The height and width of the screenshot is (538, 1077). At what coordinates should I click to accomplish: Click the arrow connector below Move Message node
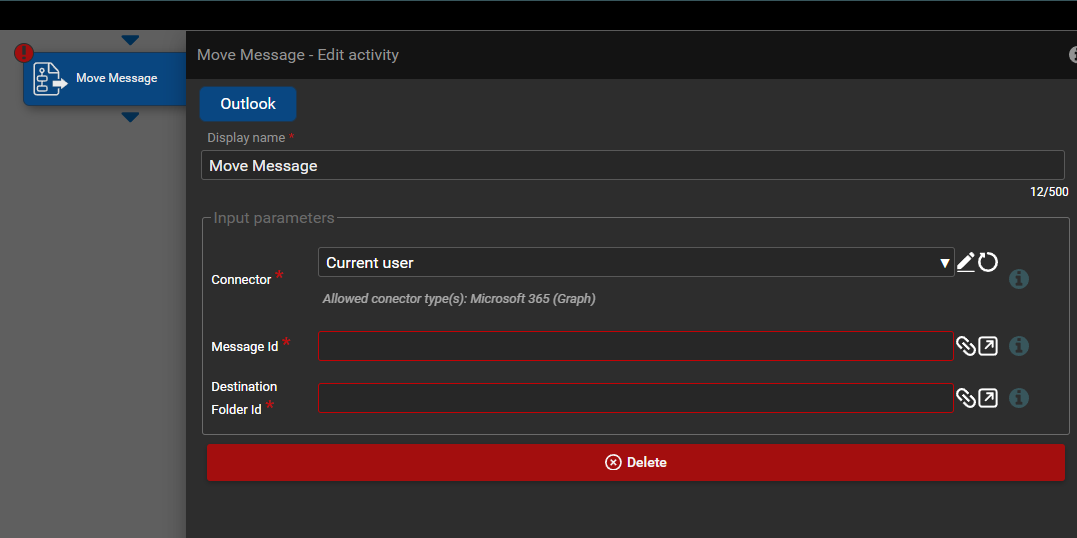point(130,117)
